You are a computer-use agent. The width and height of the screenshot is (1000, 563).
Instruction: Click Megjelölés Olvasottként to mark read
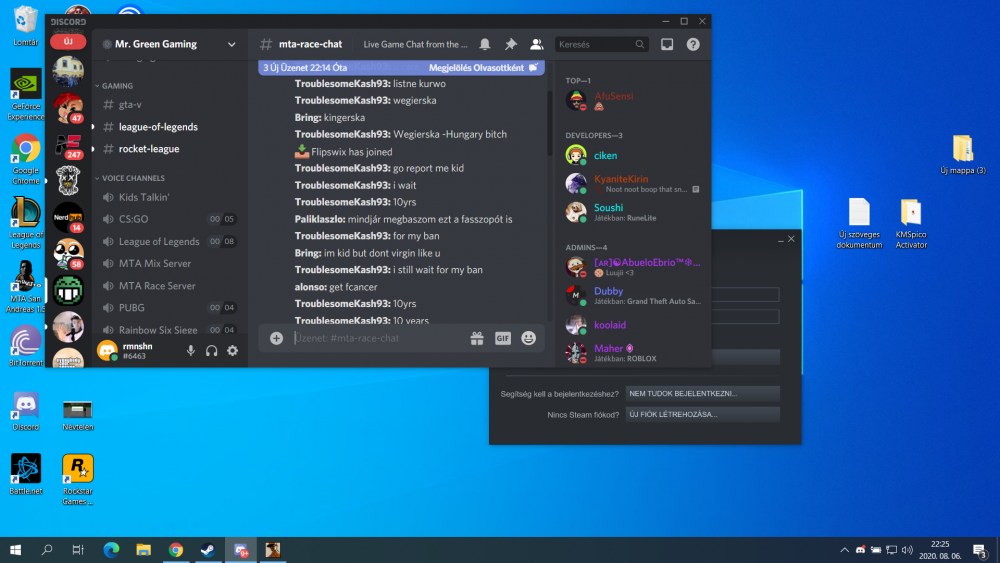point(476,68)
